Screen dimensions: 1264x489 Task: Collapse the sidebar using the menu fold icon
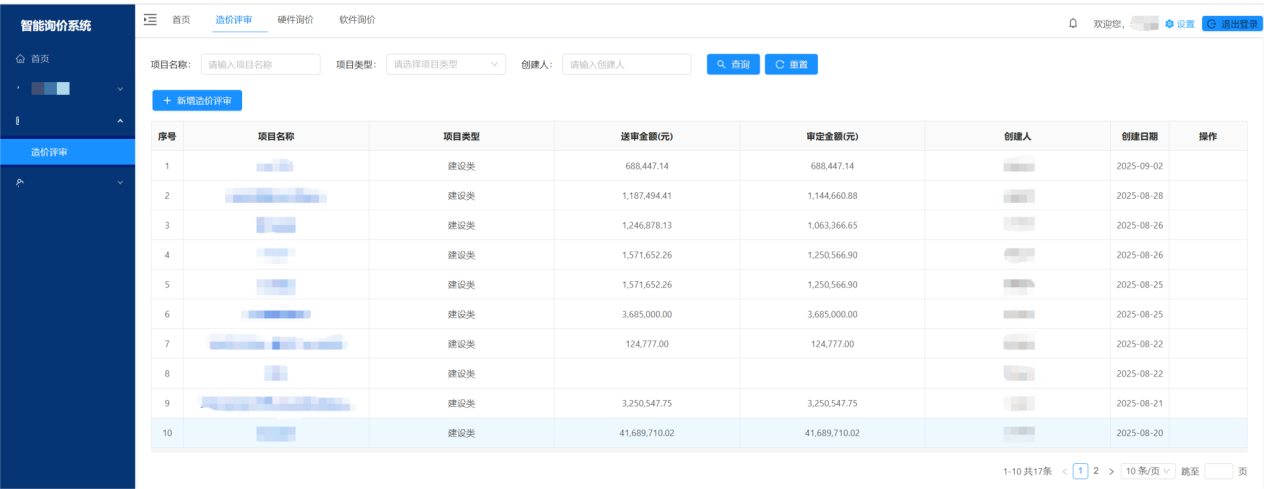(150, 20)
